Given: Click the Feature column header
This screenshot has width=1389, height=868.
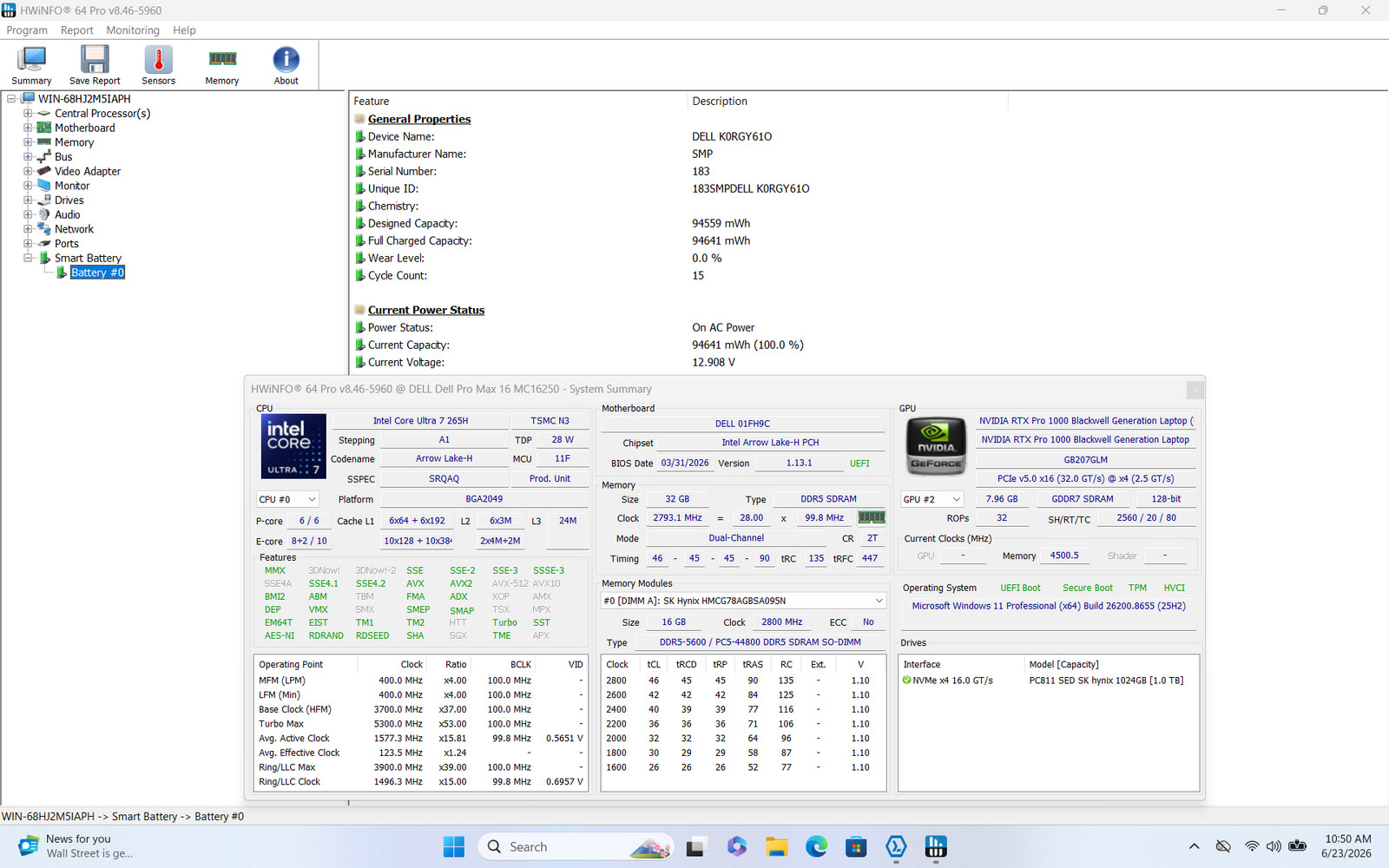Looking at the screenshot, I should coord(518,102).
